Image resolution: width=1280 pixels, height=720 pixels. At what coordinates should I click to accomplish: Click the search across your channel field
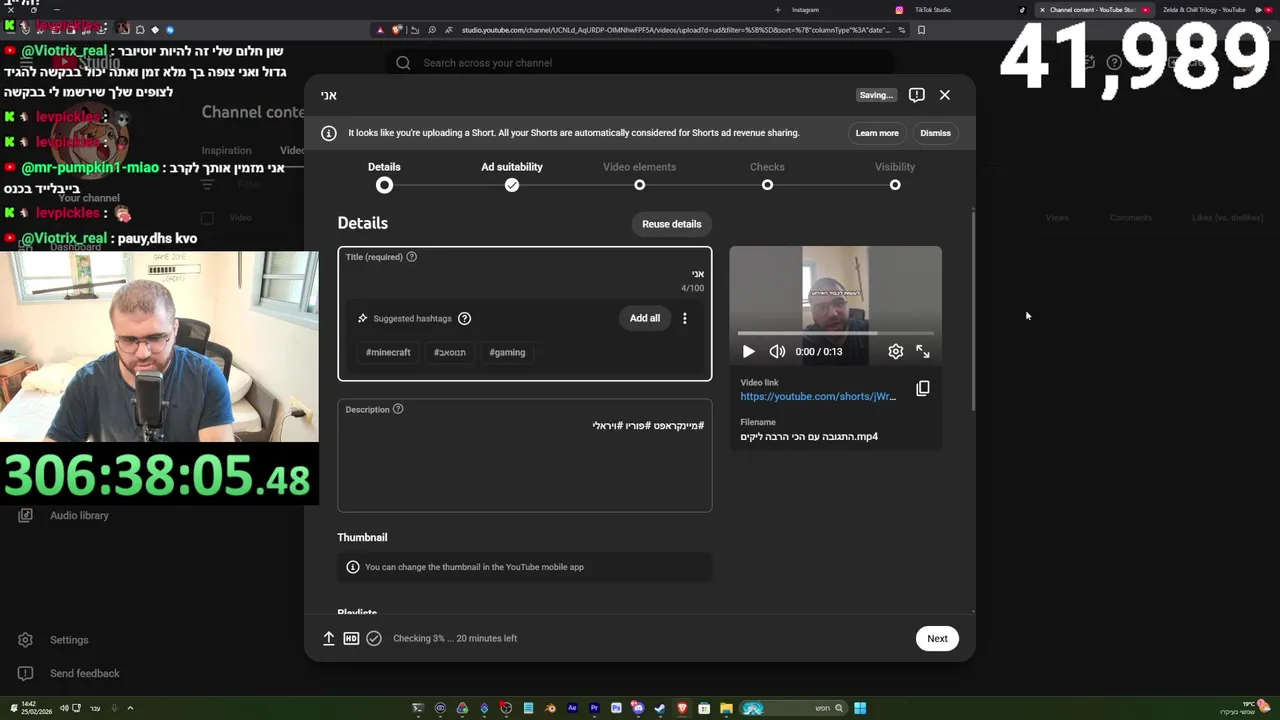640,63
